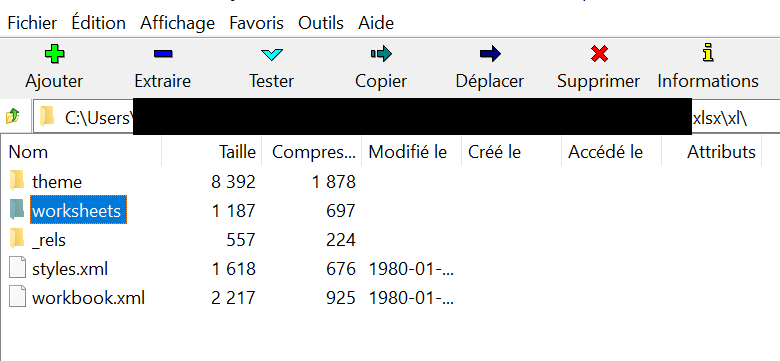The height and width of the screenshot is (361, 780).
Task: Click the blue minus Extraire icon
Action: pos(163,54)
